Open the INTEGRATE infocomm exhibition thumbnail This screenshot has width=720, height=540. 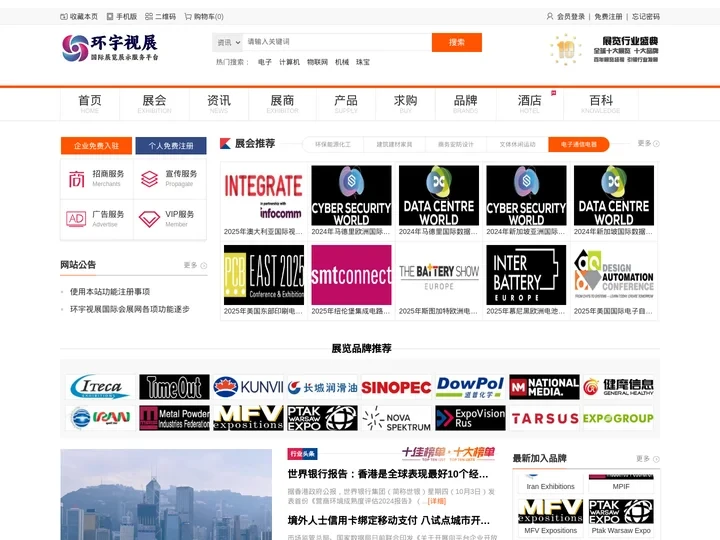point(264,196)
